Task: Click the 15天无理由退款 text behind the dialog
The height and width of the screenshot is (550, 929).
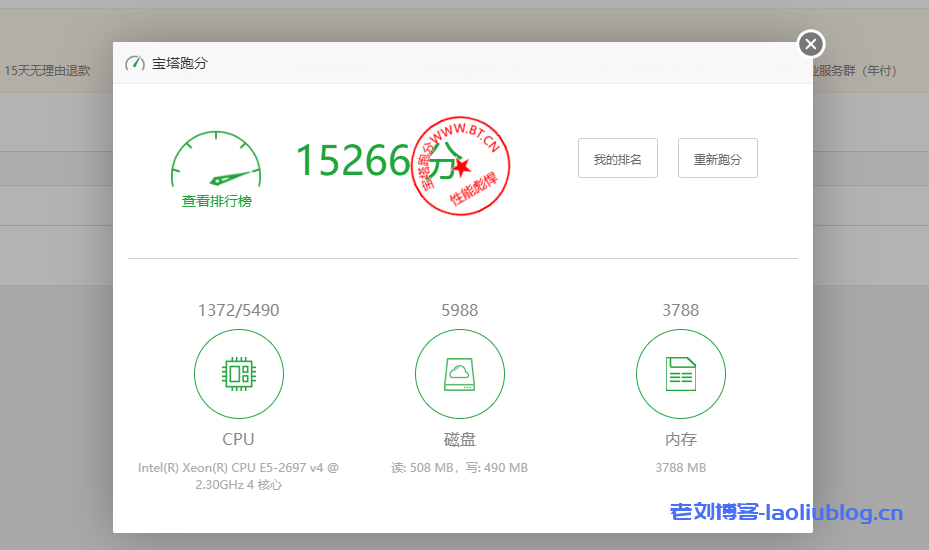Action: tap(47, 71)
